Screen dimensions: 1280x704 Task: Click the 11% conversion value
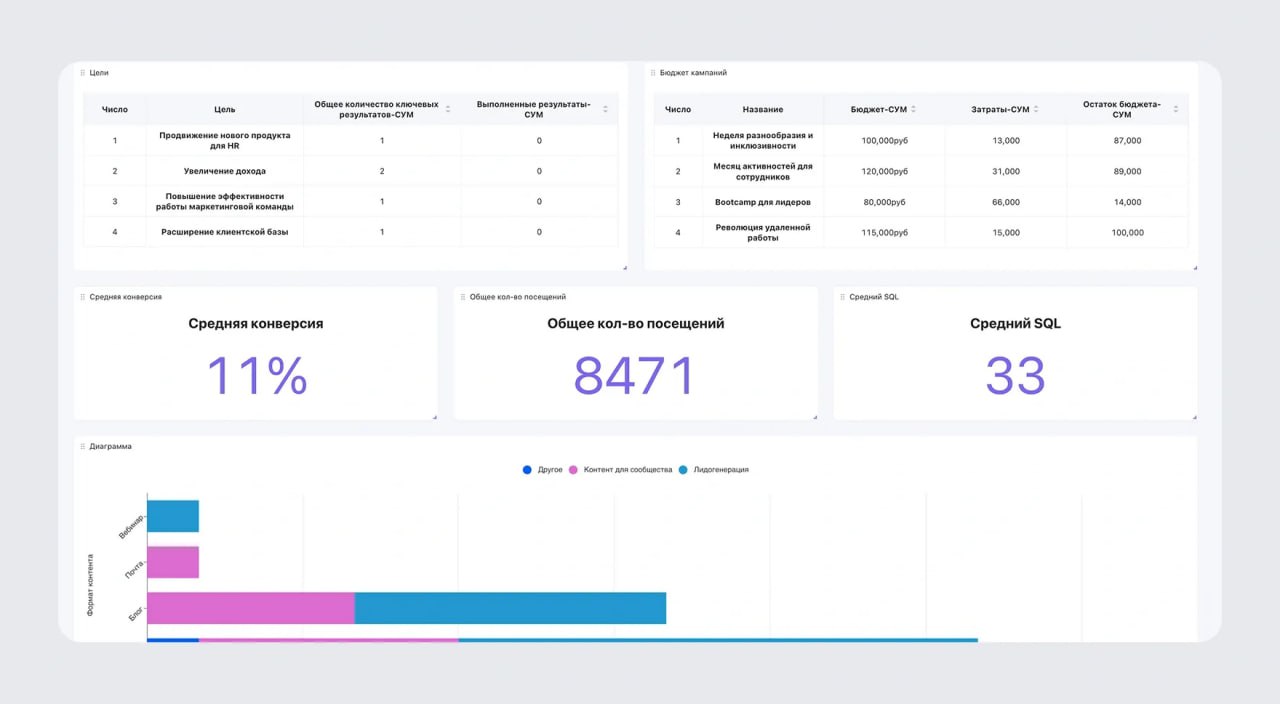coord(255,375)
